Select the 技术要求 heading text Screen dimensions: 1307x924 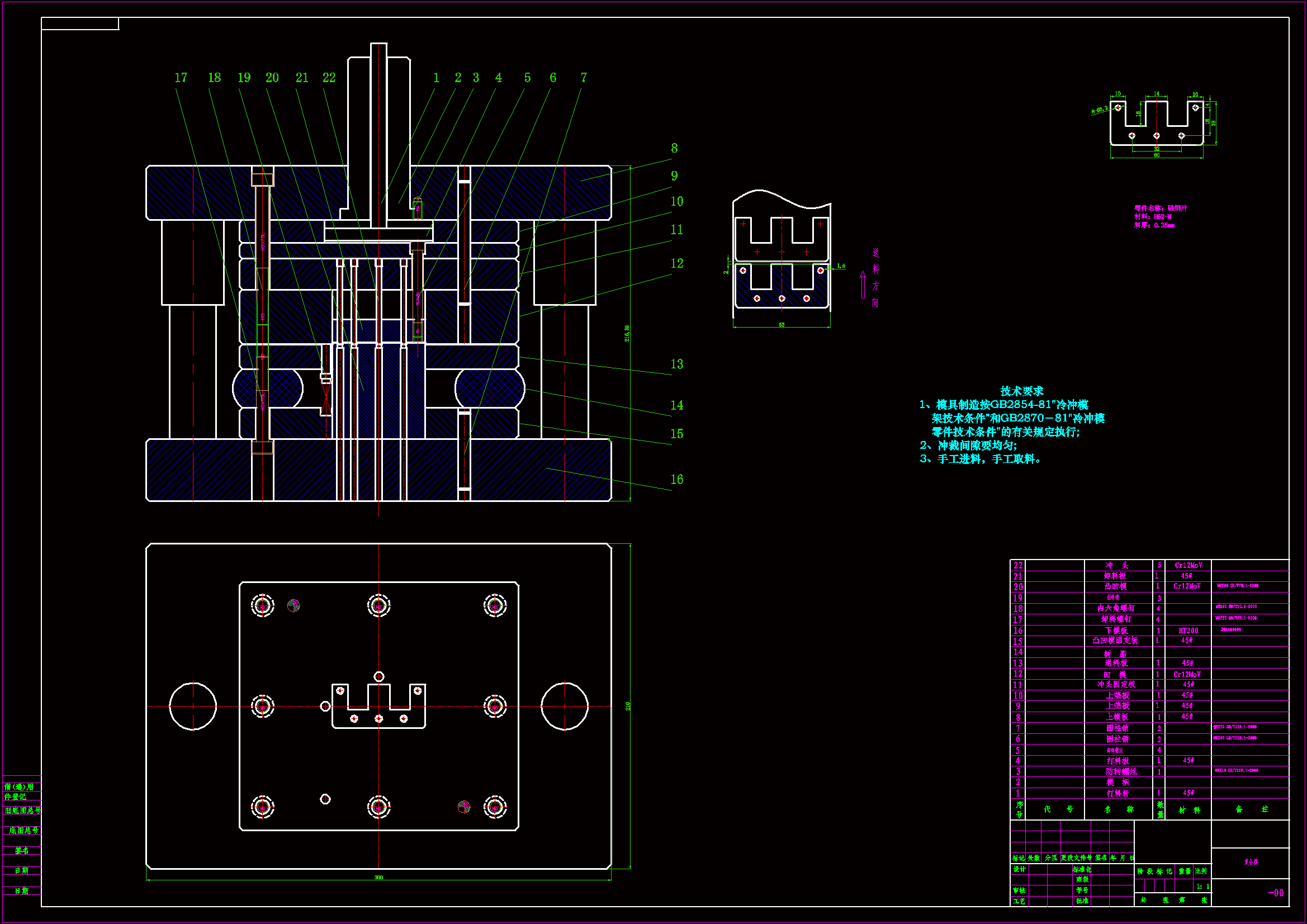[x=1021, y=391]
